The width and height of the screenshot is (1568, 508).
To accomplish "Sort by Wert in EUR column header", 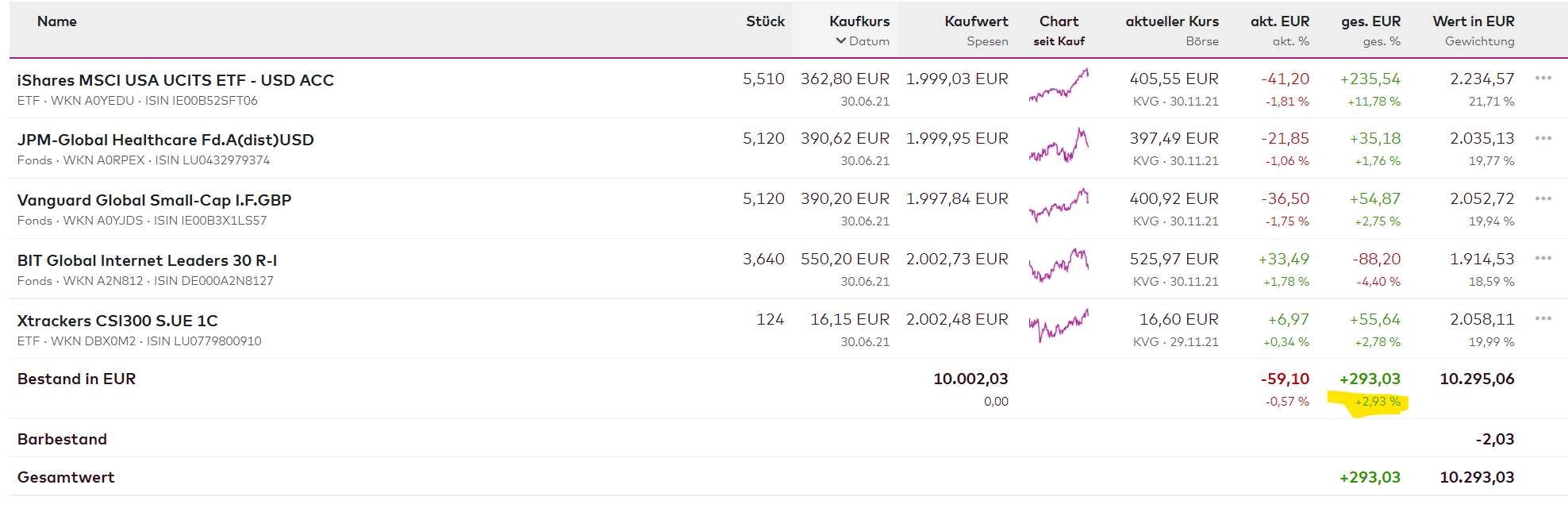I will pyautogui.click(x=1473, y=21).
